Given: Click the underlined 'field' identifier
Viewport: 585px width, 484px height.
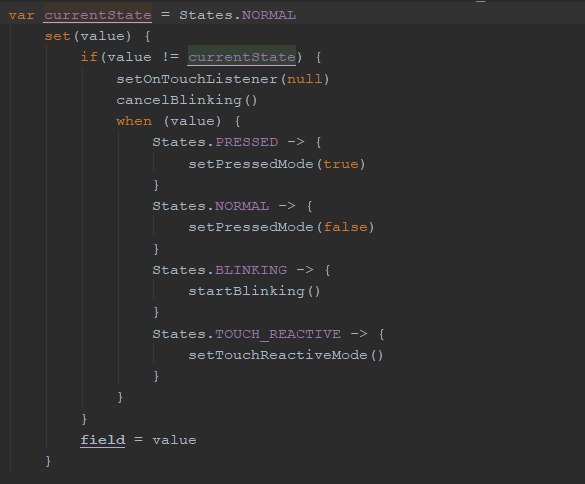Looking at the screenshot, I should 103,440.
